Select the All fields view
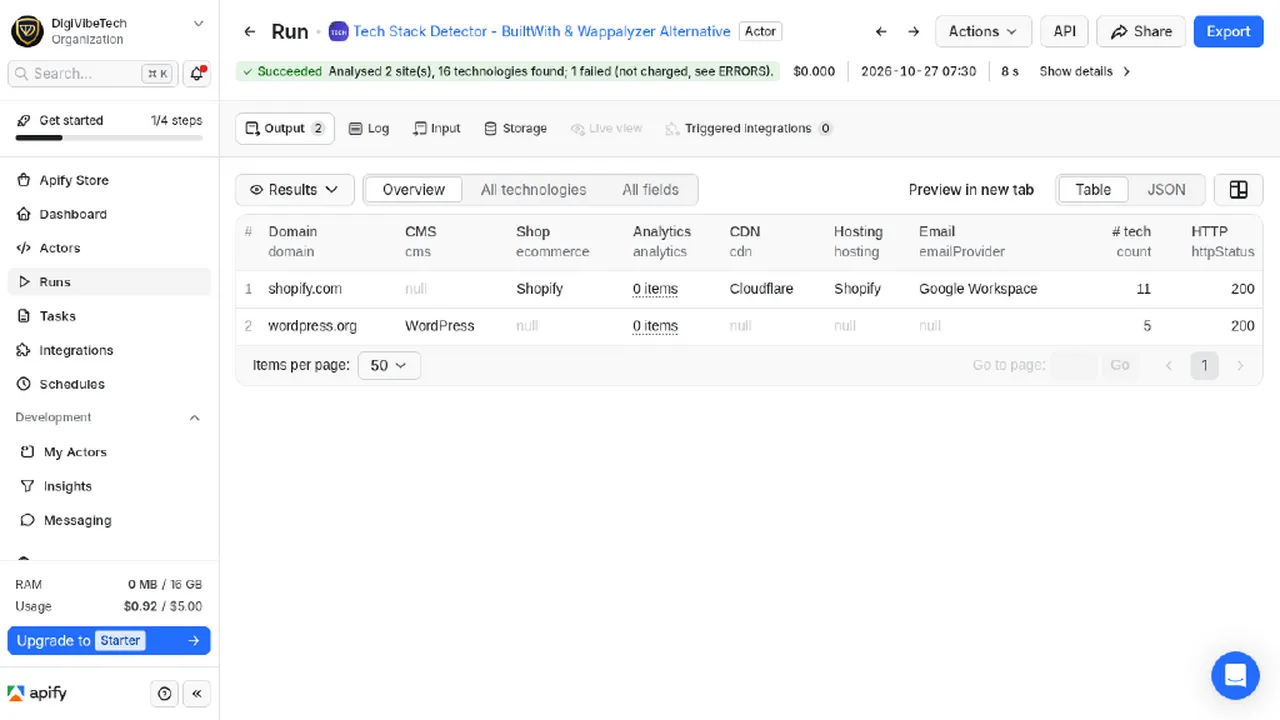This screenshot has height=720, width=1280. (x=650, y=190)
